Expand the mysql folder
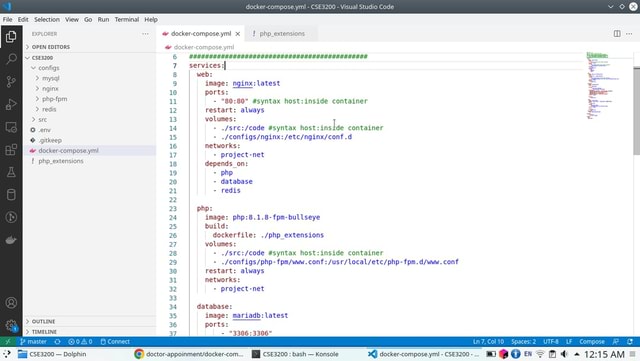This screenshot has height=361, width=640. pyautogui.click(x=51, y=78)
